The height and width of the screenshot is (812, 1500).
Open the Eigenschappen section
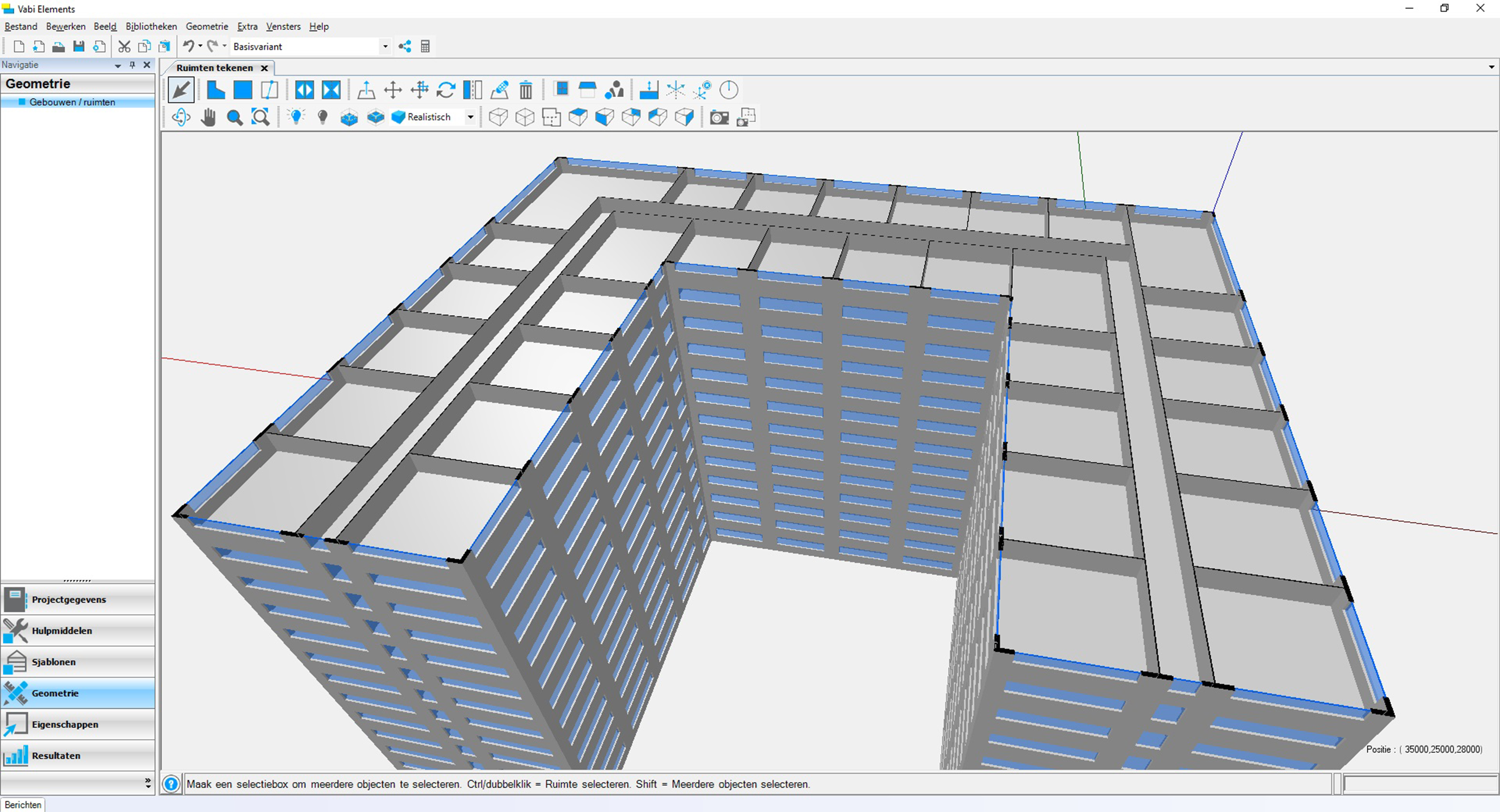click(x=78, y=725)
